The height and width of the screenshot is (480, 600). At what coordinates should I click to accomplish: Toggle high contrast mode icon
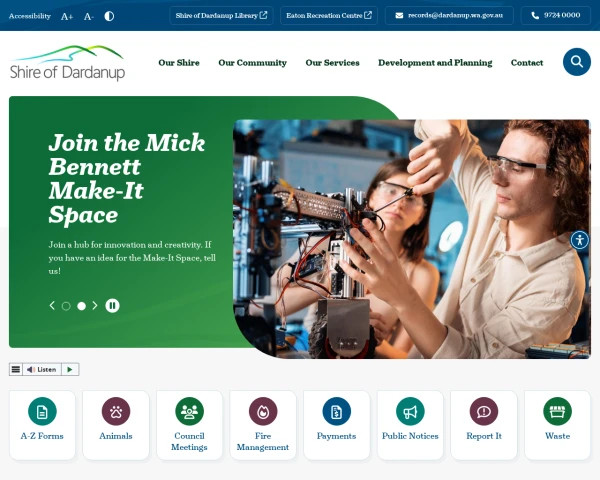[109, 16]
